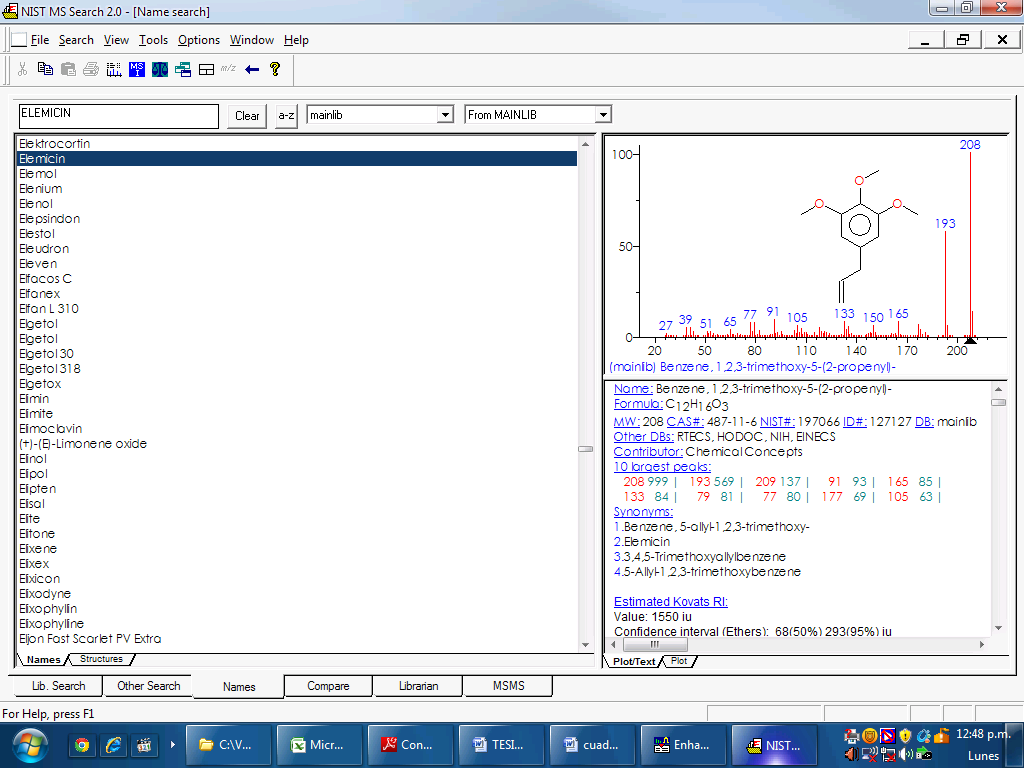Image resolution: width=1024 pixels, height=768 pixels.
Task: Click the Print toolbar icon
Action: [x=91, y=69]
